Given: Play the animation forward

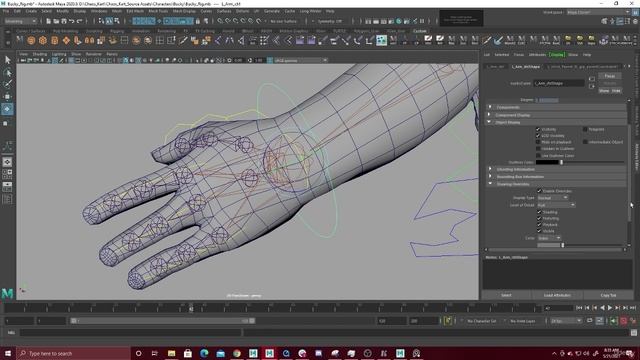Looking at the screenshot, I should [610, 308].
